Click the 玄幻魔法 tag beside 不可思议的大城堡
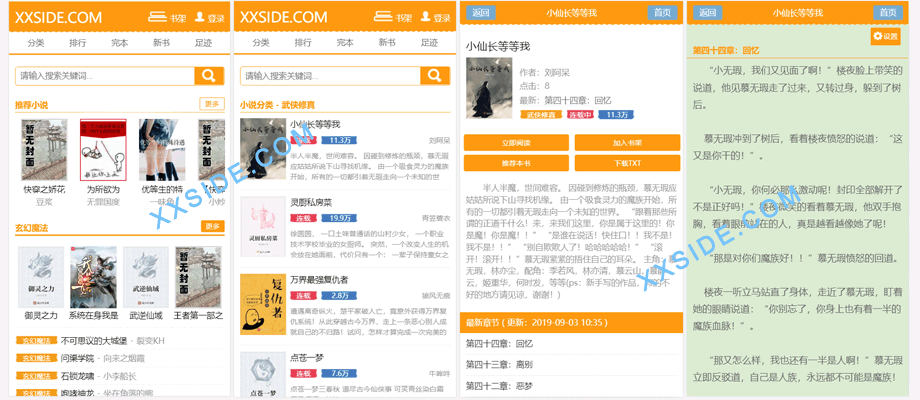This screenshot has height=400, width=920. coord(36,341)
